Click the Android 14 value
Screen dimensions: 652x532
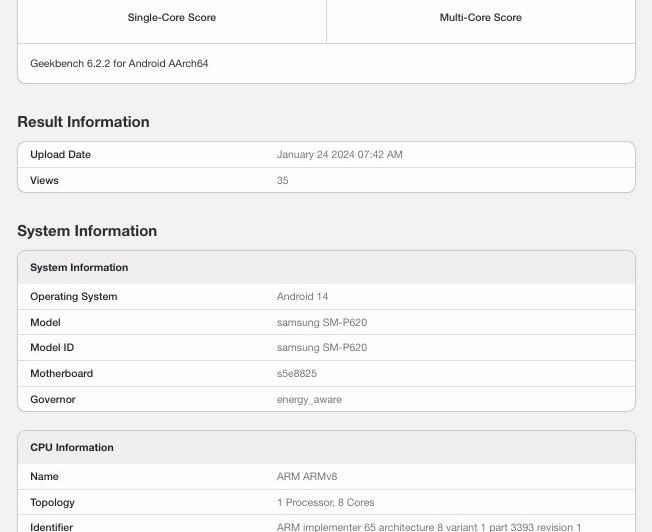302,297
